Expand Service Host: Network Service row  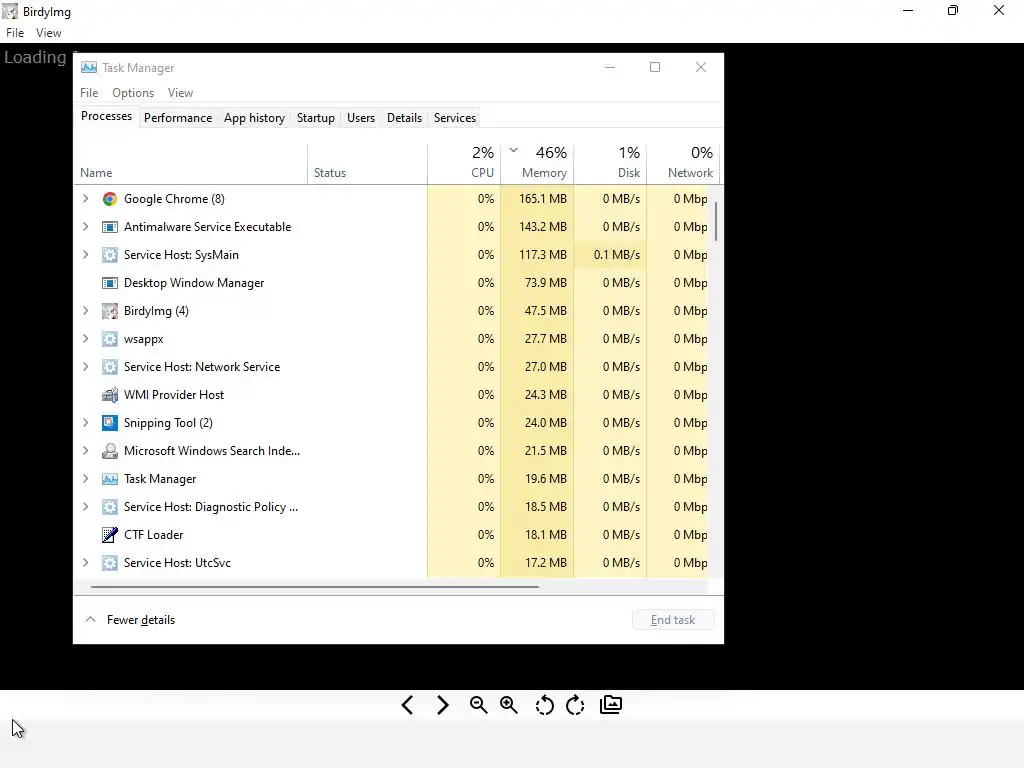pos(86,367)
